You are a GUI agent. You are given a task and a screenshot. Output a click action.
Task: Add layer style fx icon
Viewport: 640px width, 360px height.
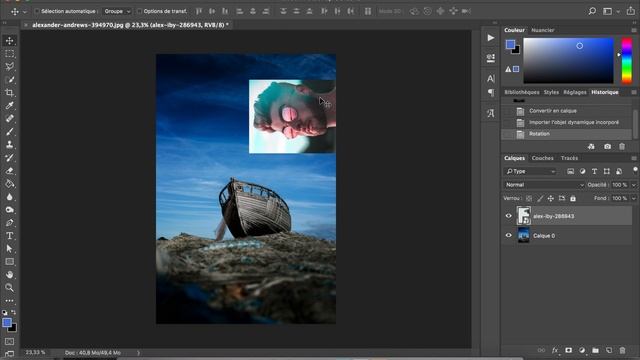555,350
